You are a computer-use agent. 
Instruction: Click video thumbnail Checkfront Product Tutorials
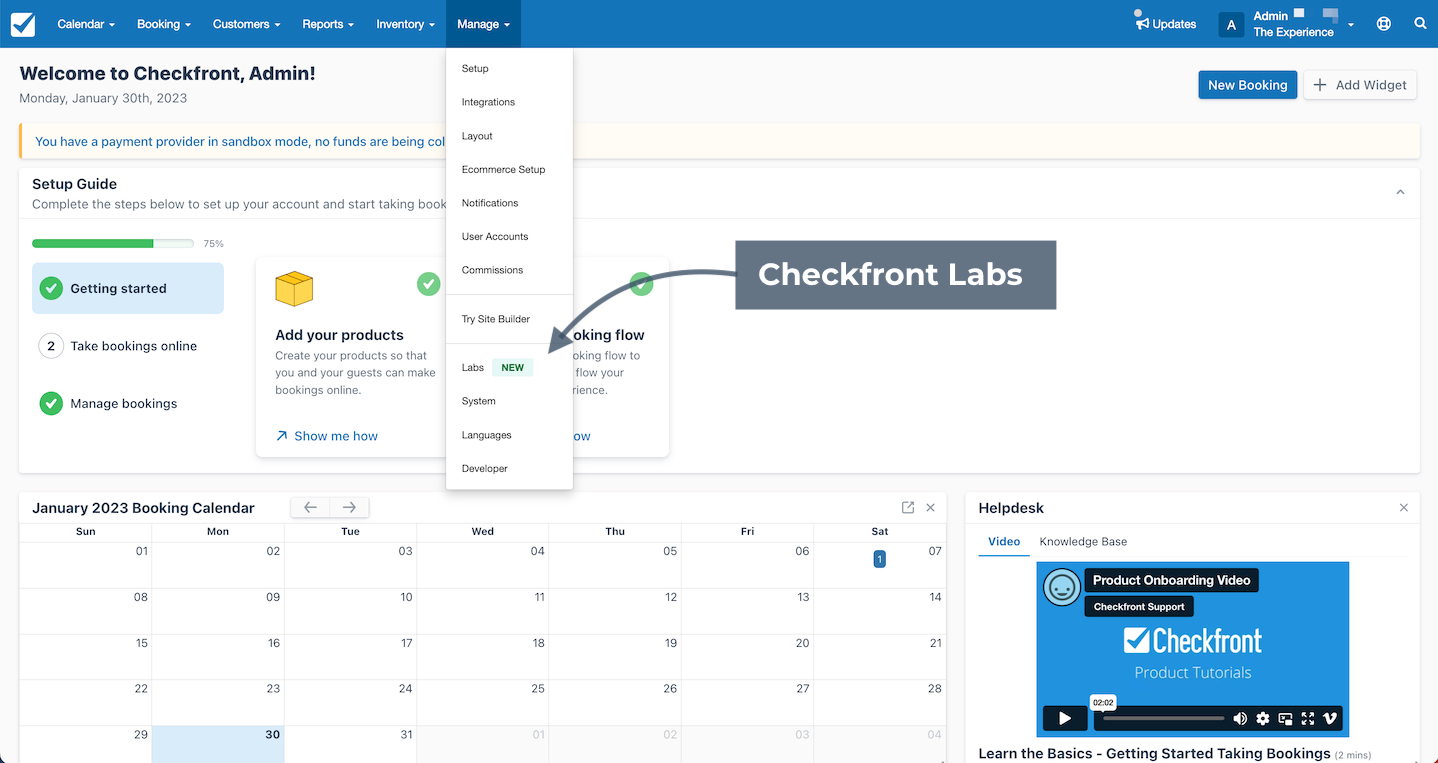click(1192, 650)
